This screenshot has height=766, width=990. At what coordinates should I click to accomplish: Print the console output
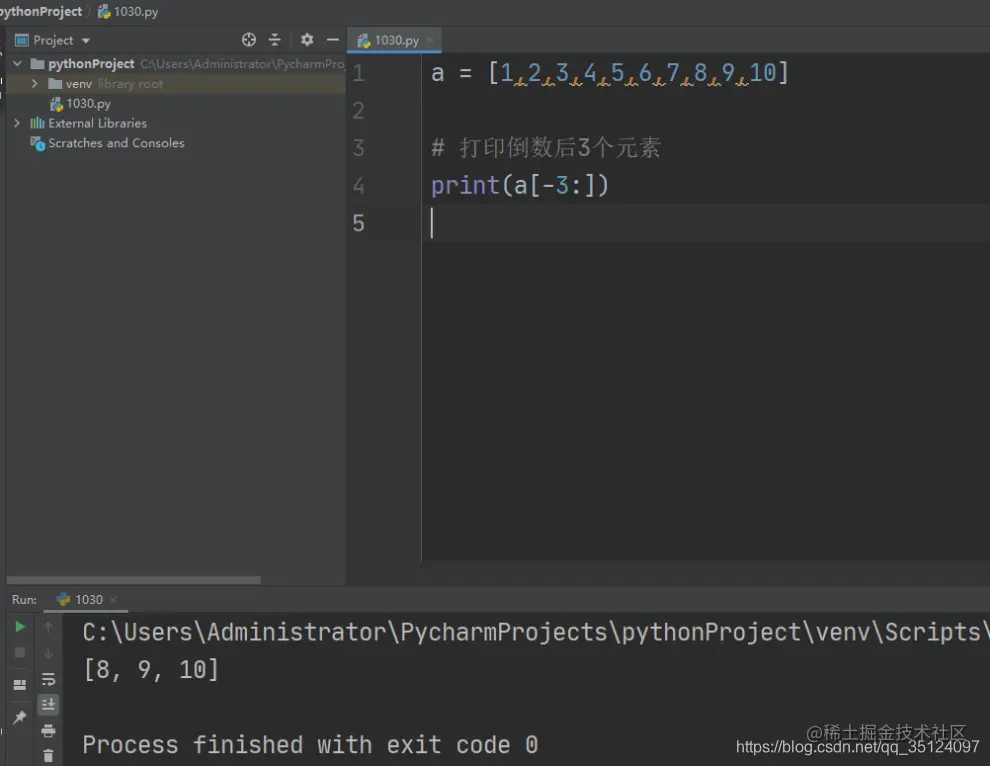[x=48, y=731]
